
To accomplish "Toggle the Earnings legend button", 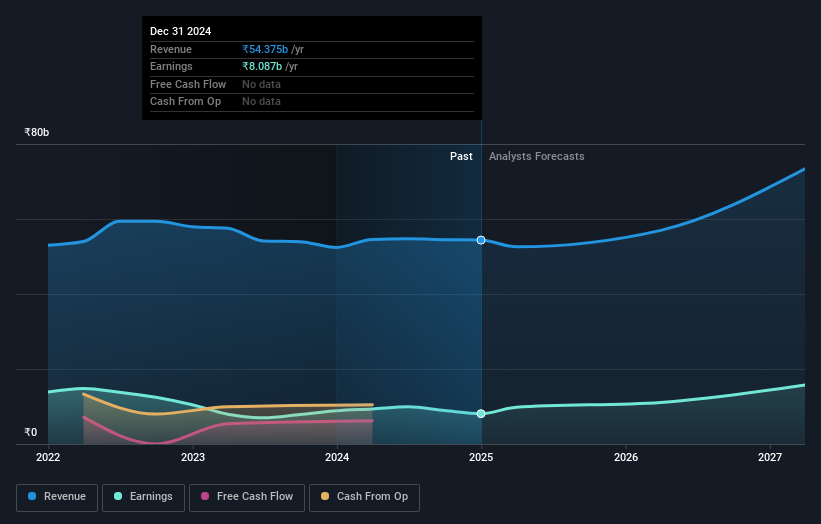I will pyautogui.click(x=143, y=497).
